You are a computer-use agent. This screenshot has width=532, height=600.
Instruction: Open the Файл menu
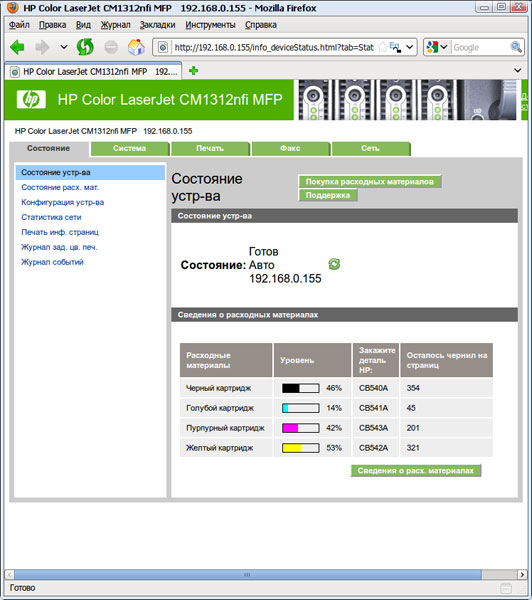(19, 25)
